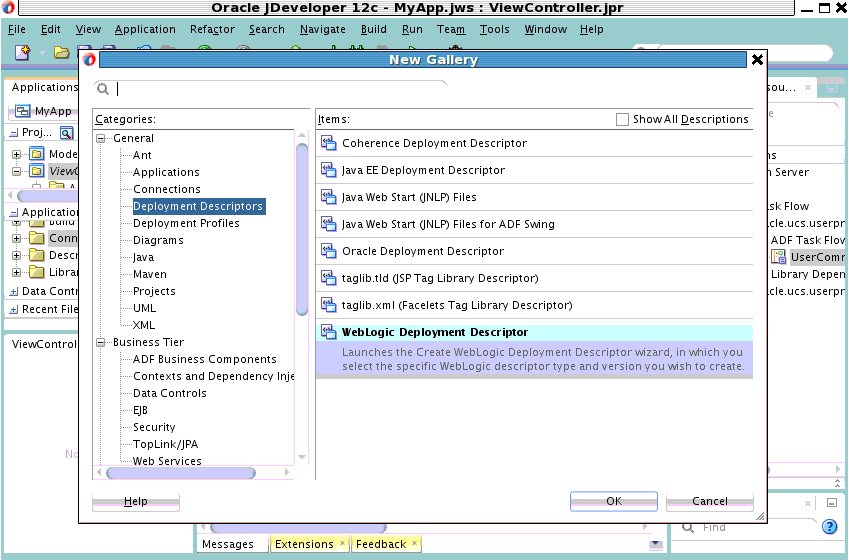Click the ViewController project folder icon

[37, 171]
